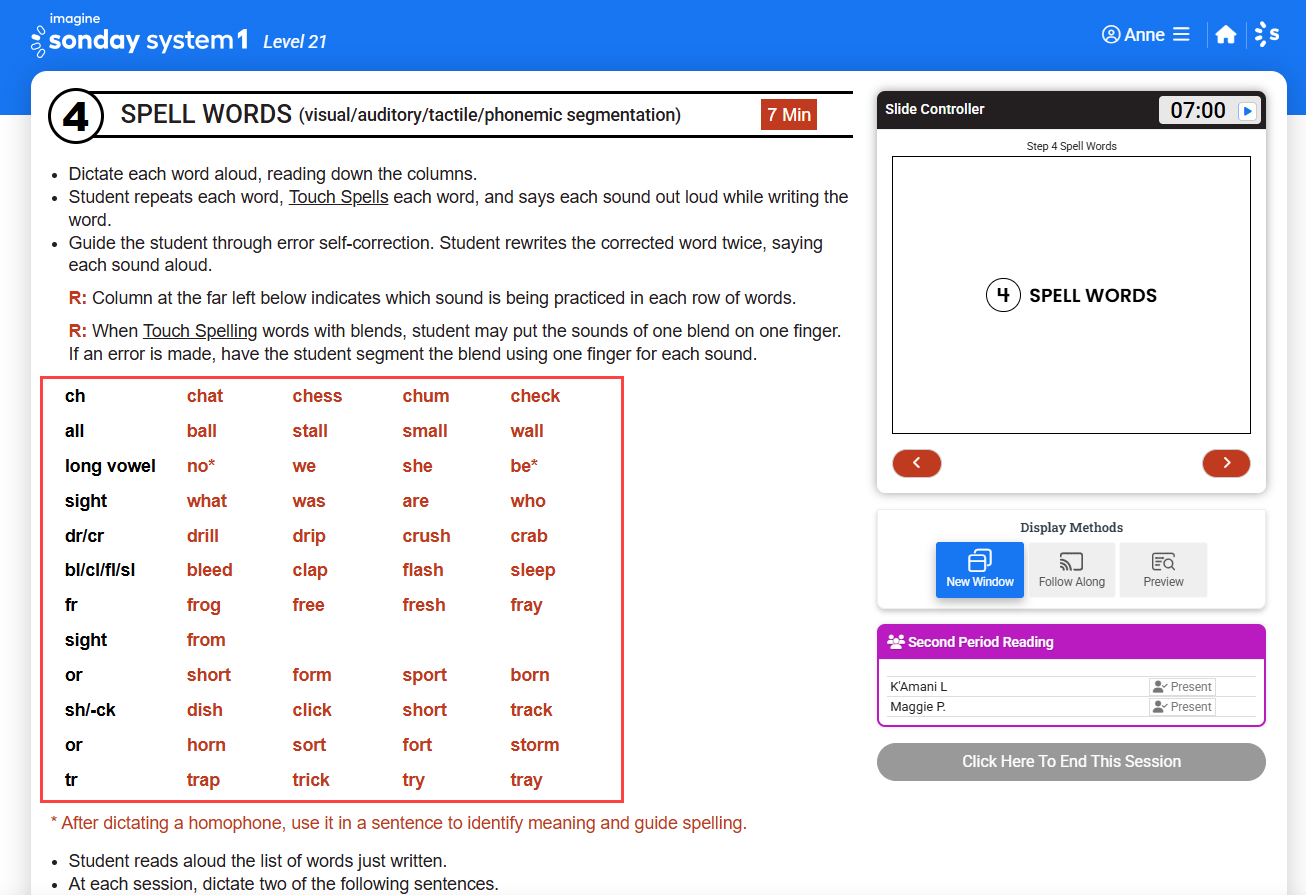Viewport: 1306px width, 895px height.
Task: Click the Sonday System 1 logo
Action: [139, 35]
